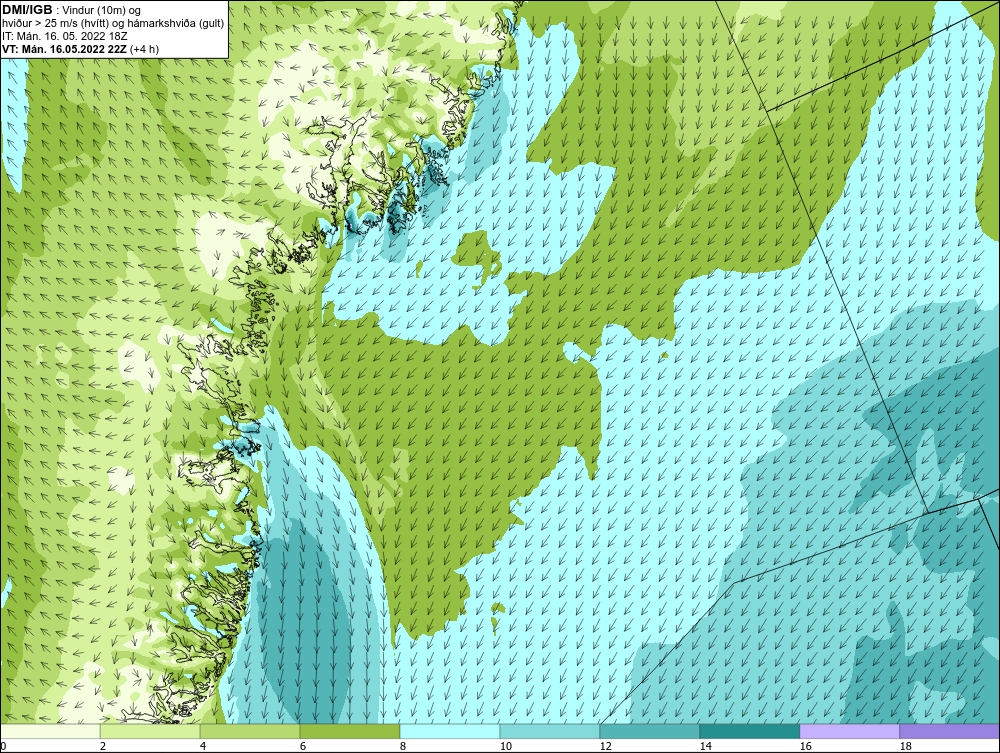Click the 2–4 m/s light green swatch
Viewport: 1000px width, 753px height.
point(150,731)
